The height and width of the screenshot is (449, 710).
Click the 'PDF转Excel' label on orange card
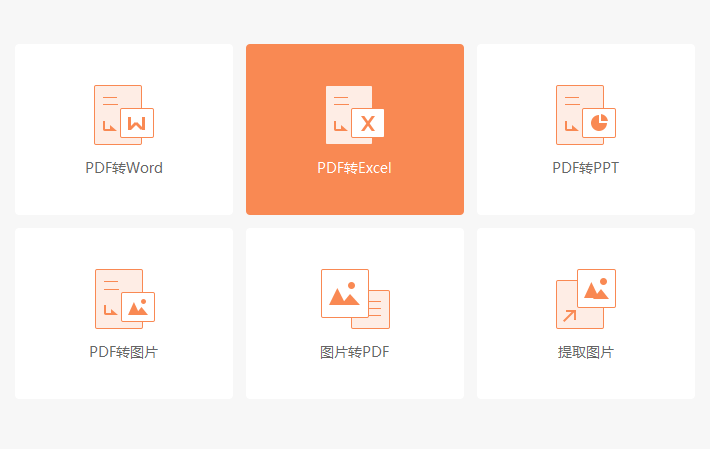tap(354, 168)
